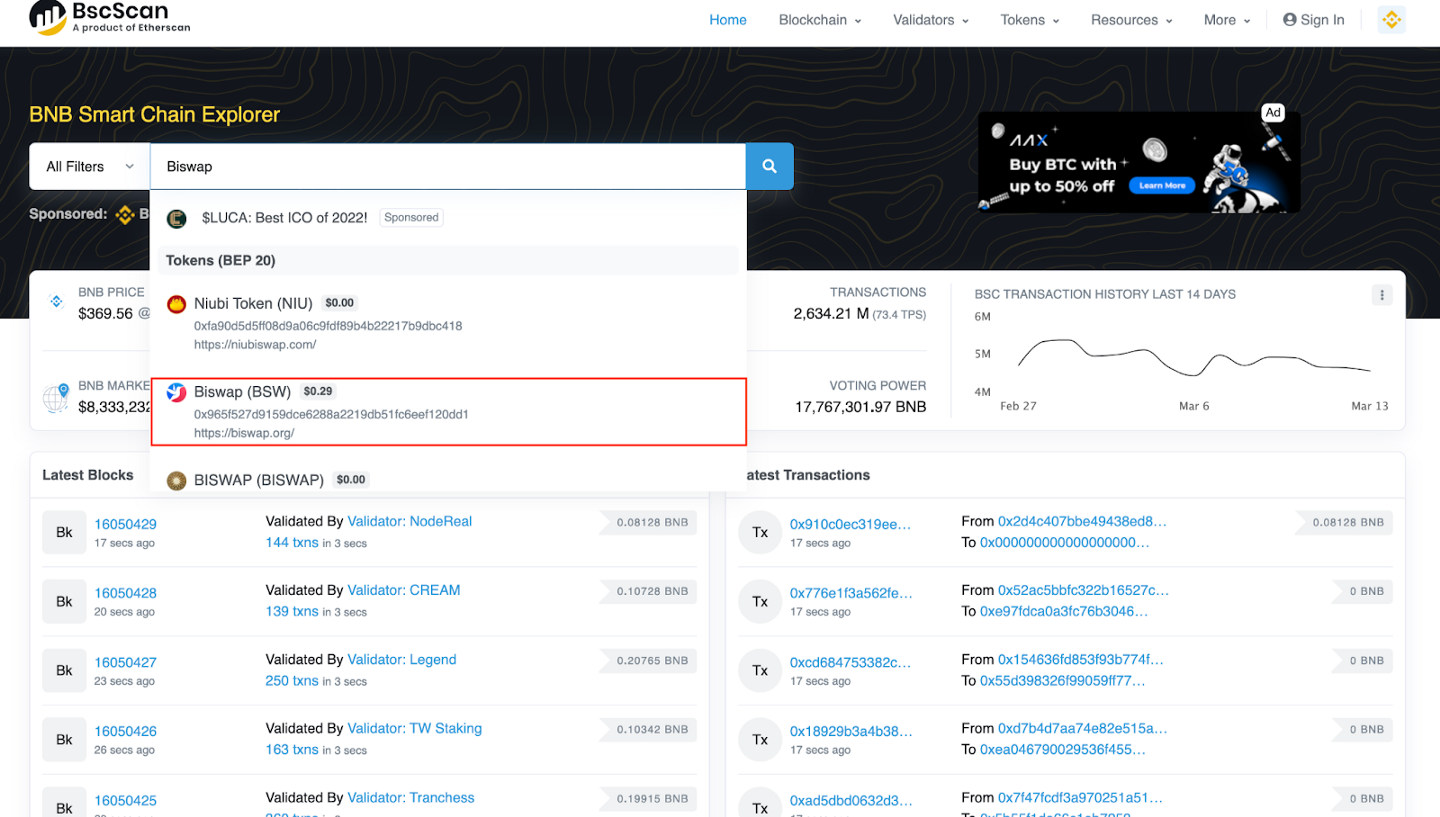Open Validator: TW Staking link
The image size is (1440, 817).
click(414, 729)
